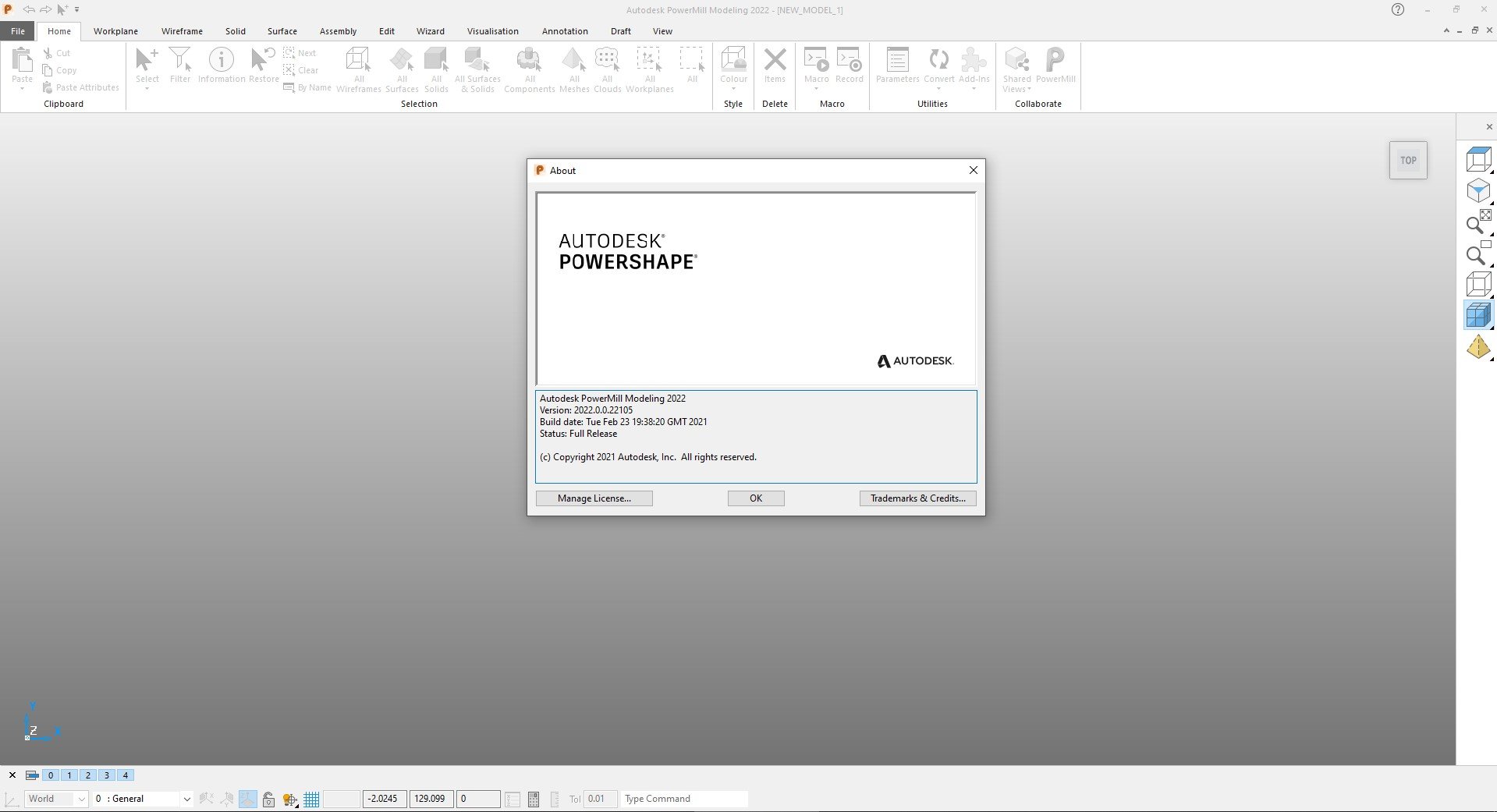Click the zoom to fit magnifier icon

(x=1478, y=222)
